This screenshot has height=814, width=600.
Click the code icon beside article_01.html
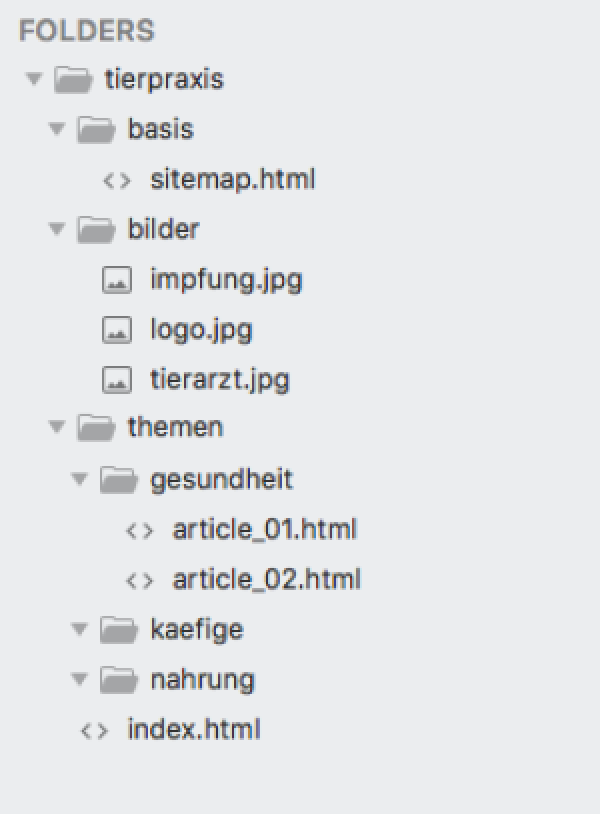pos(139,530)
